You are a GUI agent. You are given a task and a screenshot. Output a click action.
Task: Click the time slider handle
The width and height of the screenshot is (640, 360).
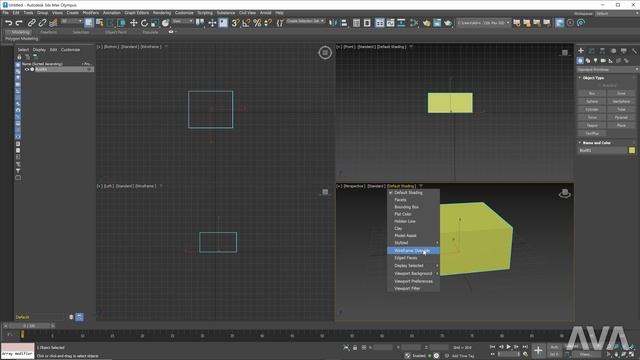click(29, 326)
